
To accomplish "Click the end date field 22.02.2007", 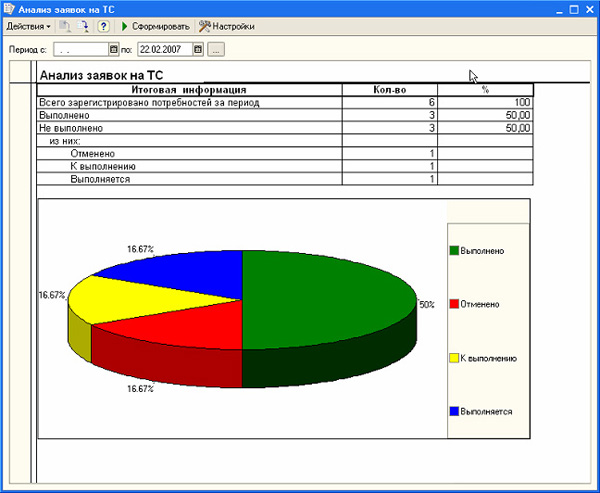I will [165, 49].
